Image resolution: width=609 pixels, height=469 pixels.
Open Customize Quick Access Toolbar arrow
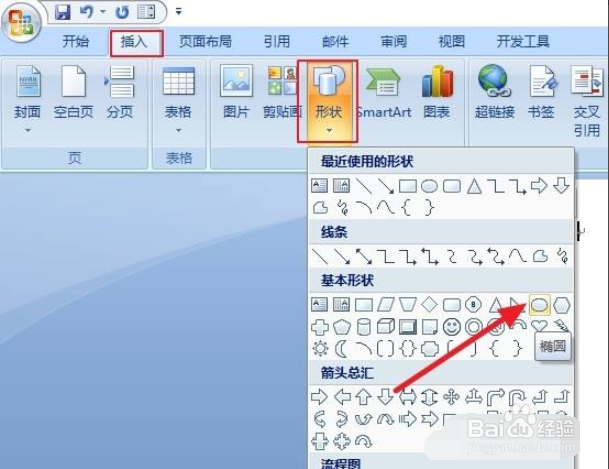coord(179,12)
